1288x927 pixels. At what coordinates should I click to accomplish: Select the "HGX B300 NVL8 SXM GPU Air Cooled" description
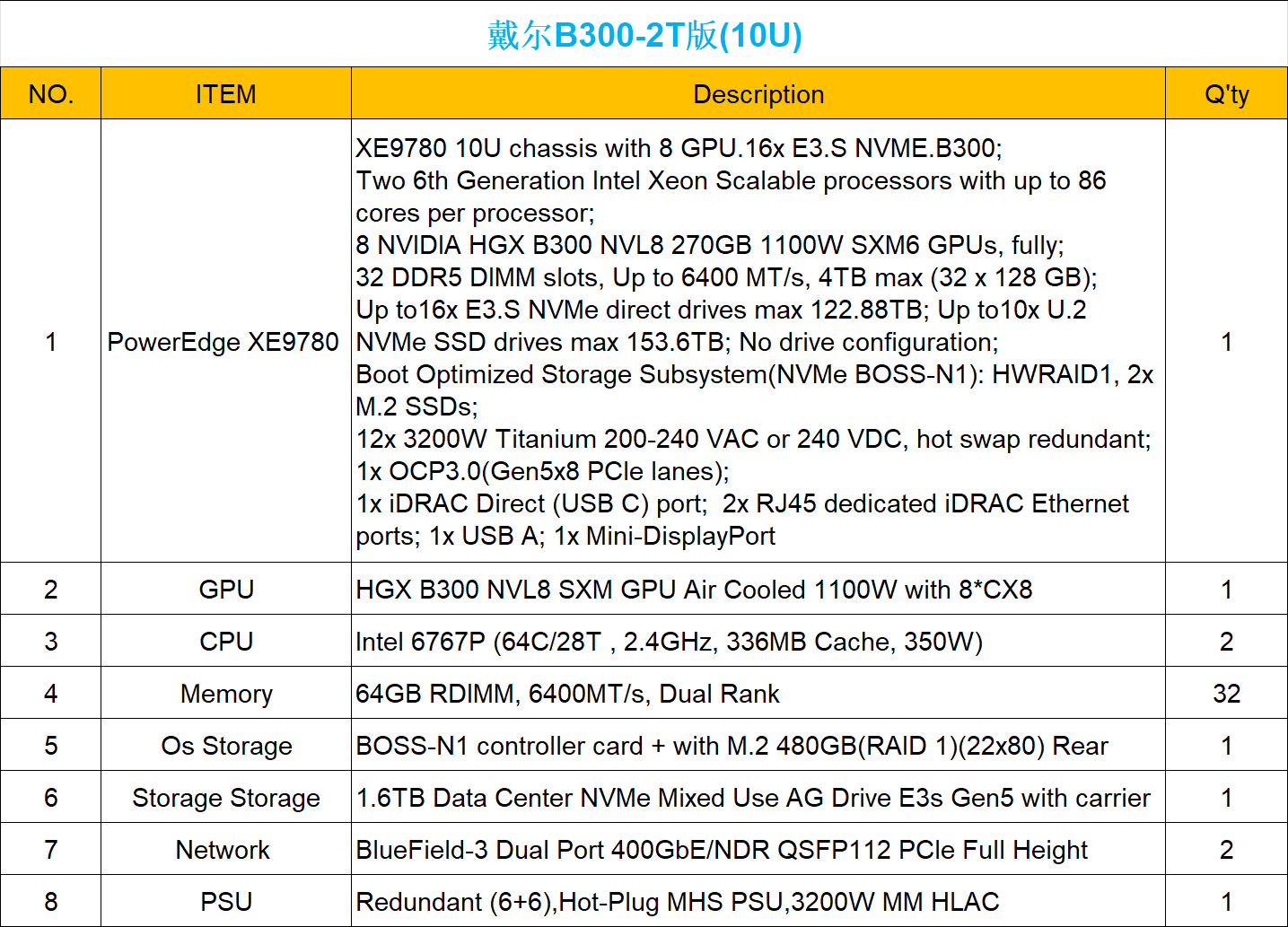click(758, 589)
